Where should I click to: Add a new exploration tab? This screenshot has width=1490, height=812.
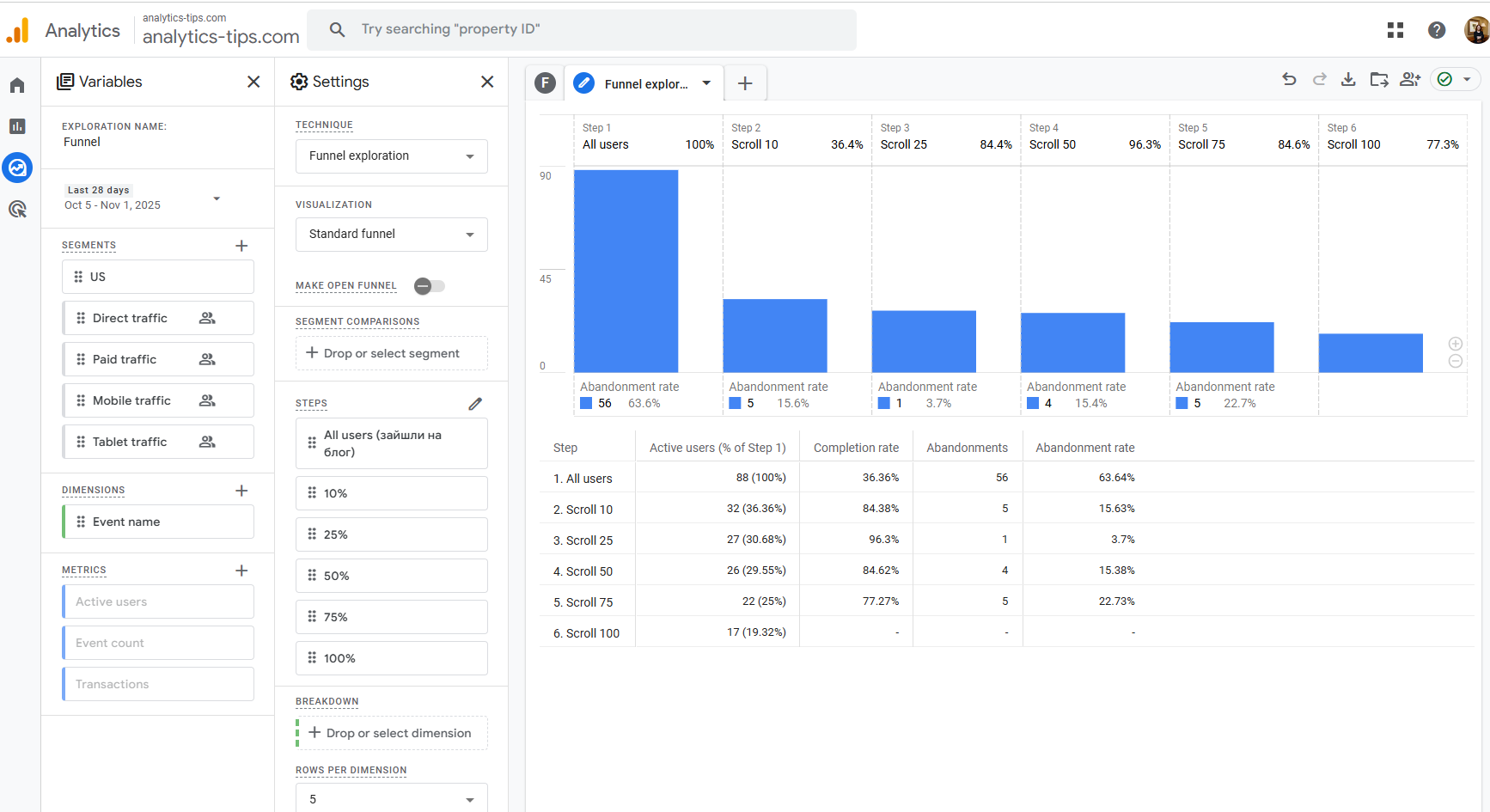coord(745,83)
